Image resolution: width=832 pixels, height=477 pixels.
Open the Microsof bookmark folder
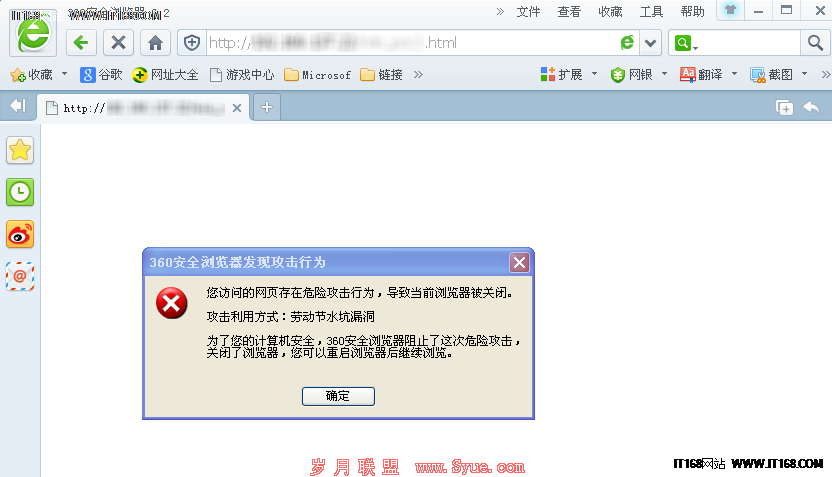pos(317,75)
